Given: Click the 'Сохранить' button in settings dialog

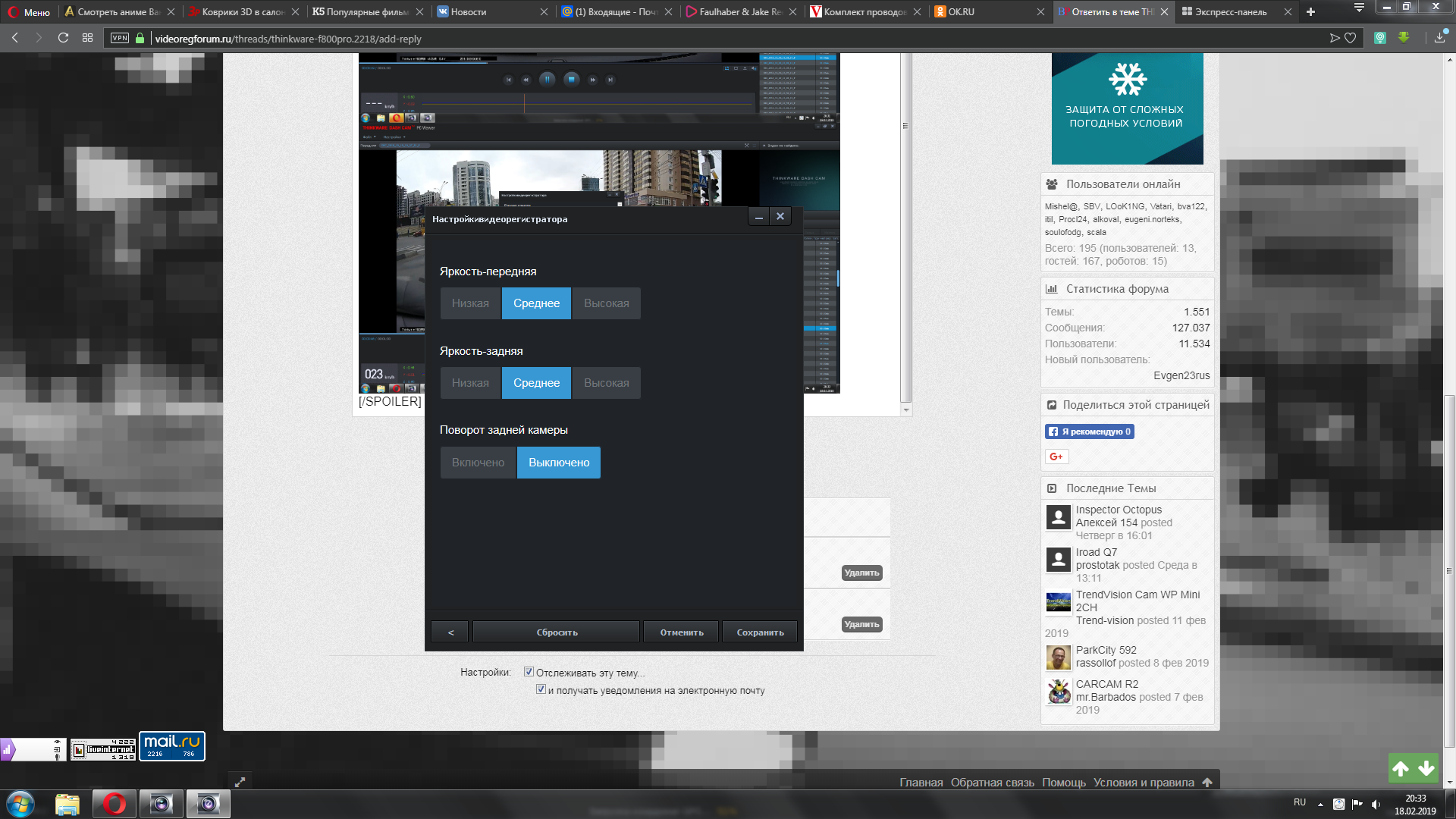Looking at the screenshot, I should click(x=760, y=632).
